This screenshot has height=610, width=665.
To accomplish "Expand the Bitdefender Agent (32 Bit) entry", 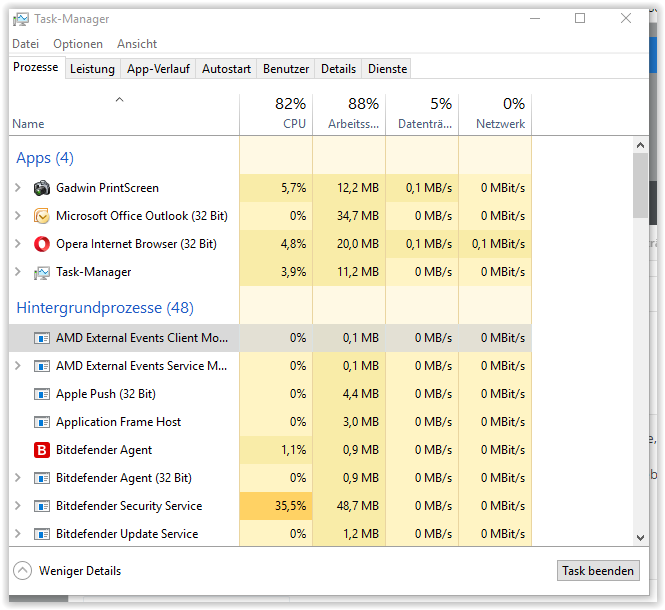I will [18, 478].
